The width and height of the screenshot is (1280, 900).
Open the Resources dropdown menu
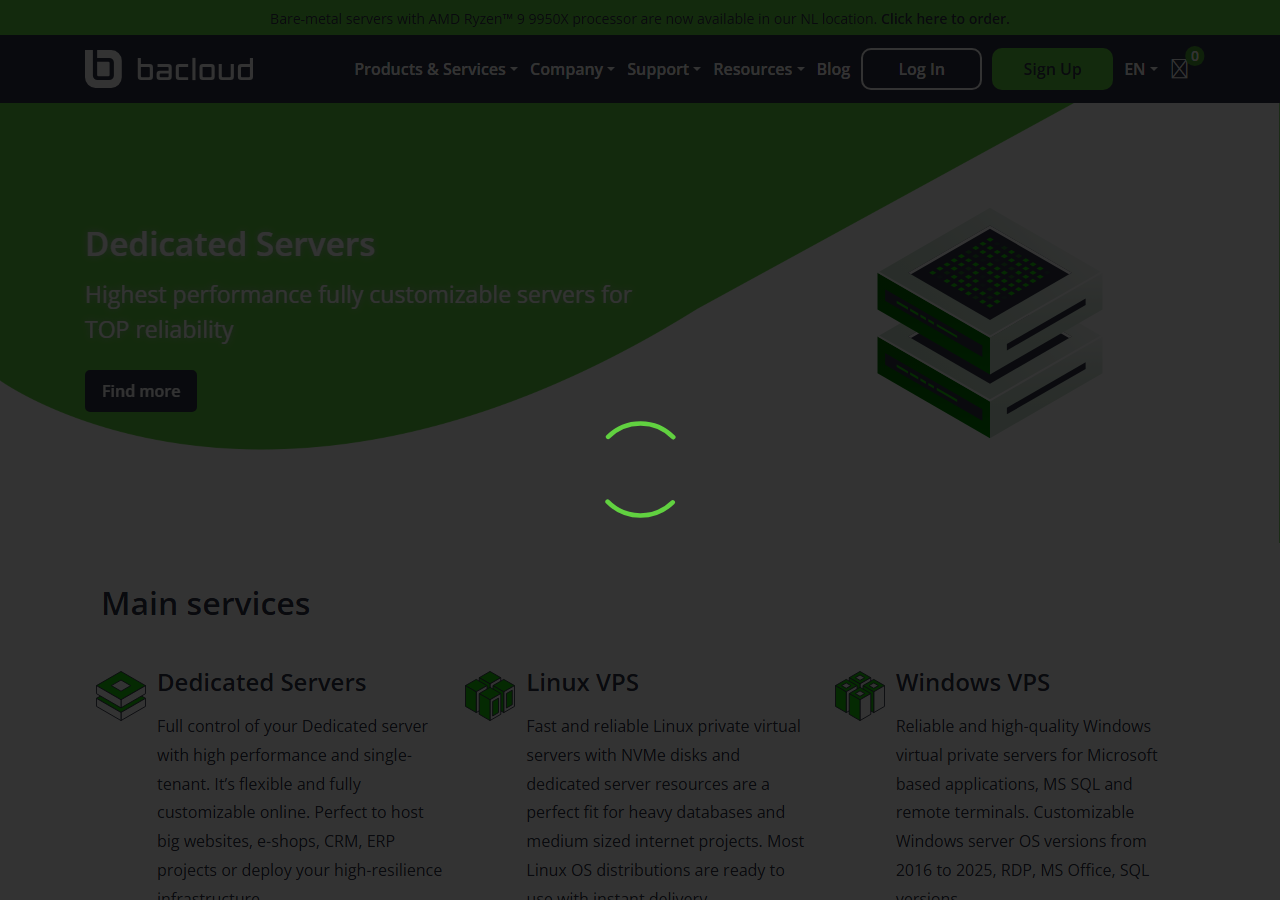758,69
